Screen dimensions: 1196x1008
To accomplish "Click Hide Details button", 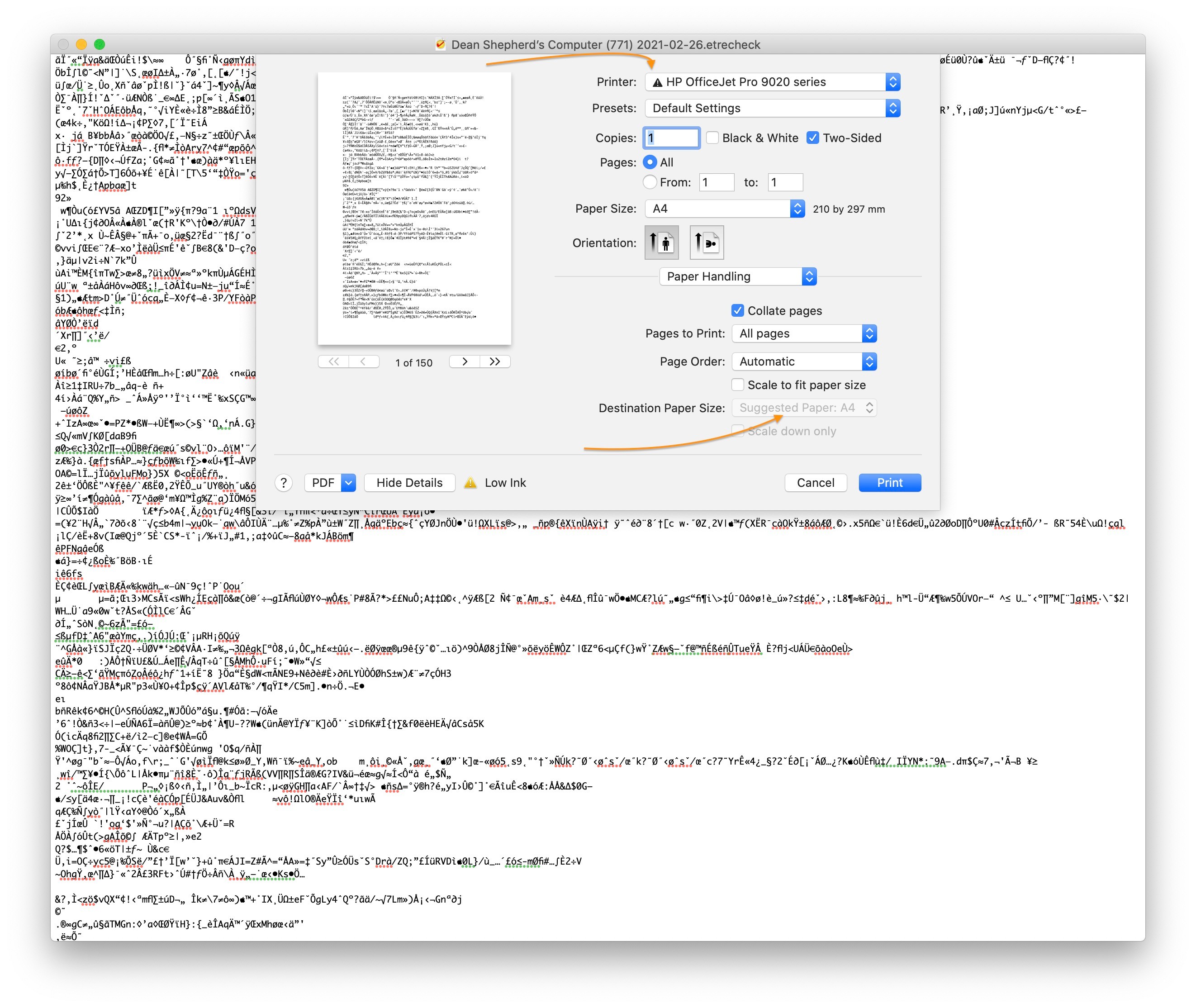I will coord(409,483).
